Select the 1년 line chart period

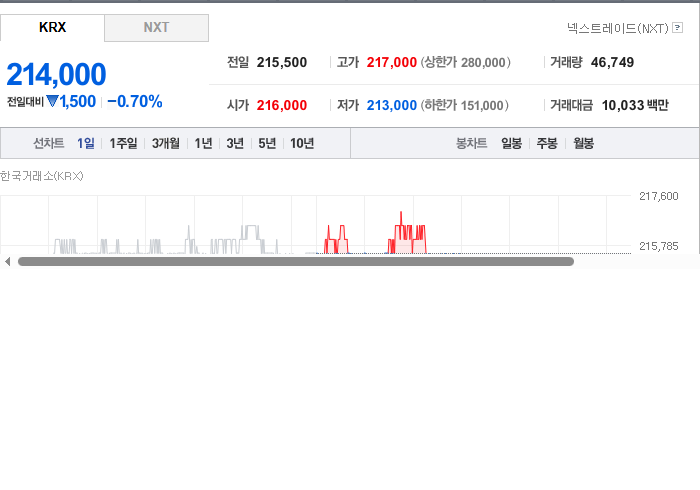[x=203, y=143]
